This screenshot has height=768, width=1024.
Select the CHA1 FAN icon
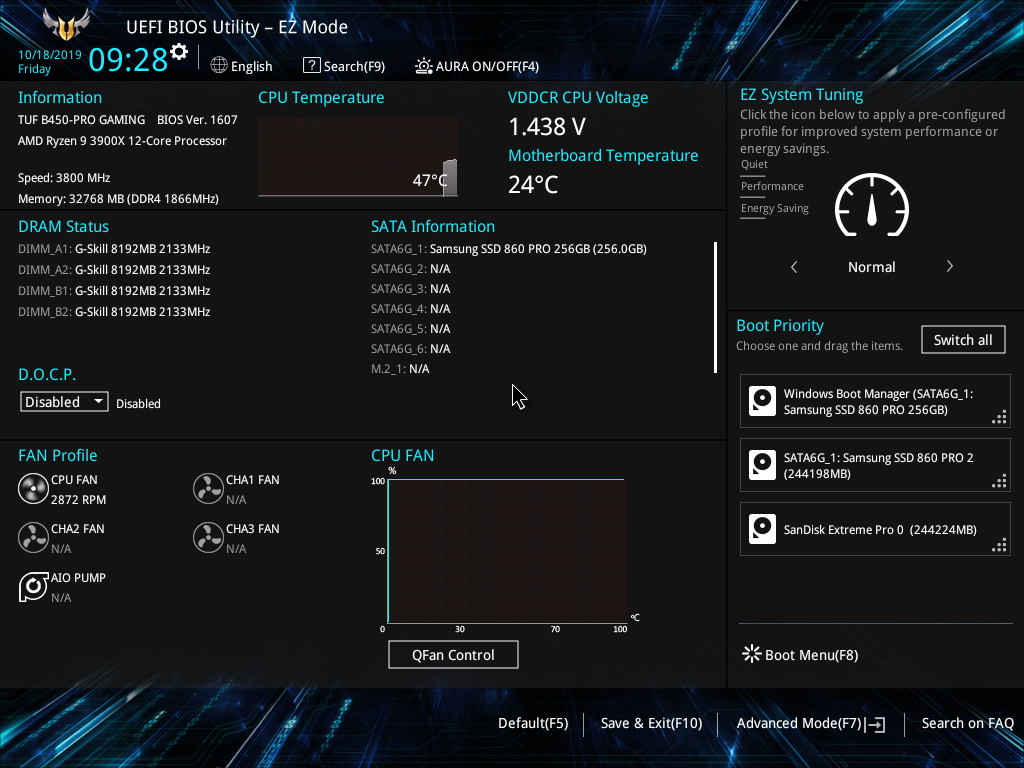[x=208, y=488]
